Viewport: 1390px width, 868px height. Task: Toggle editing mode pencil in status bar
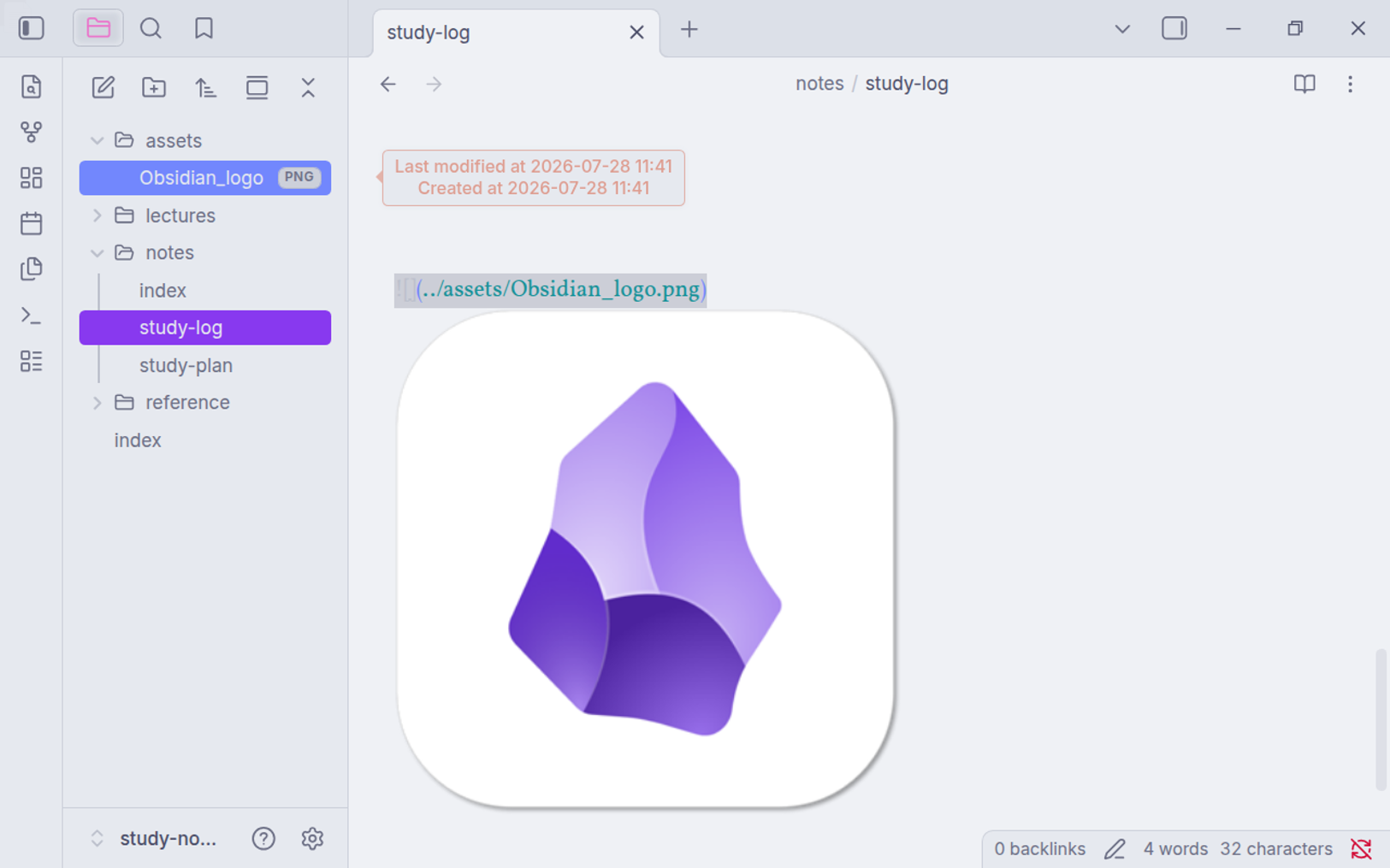[1115, 849]
